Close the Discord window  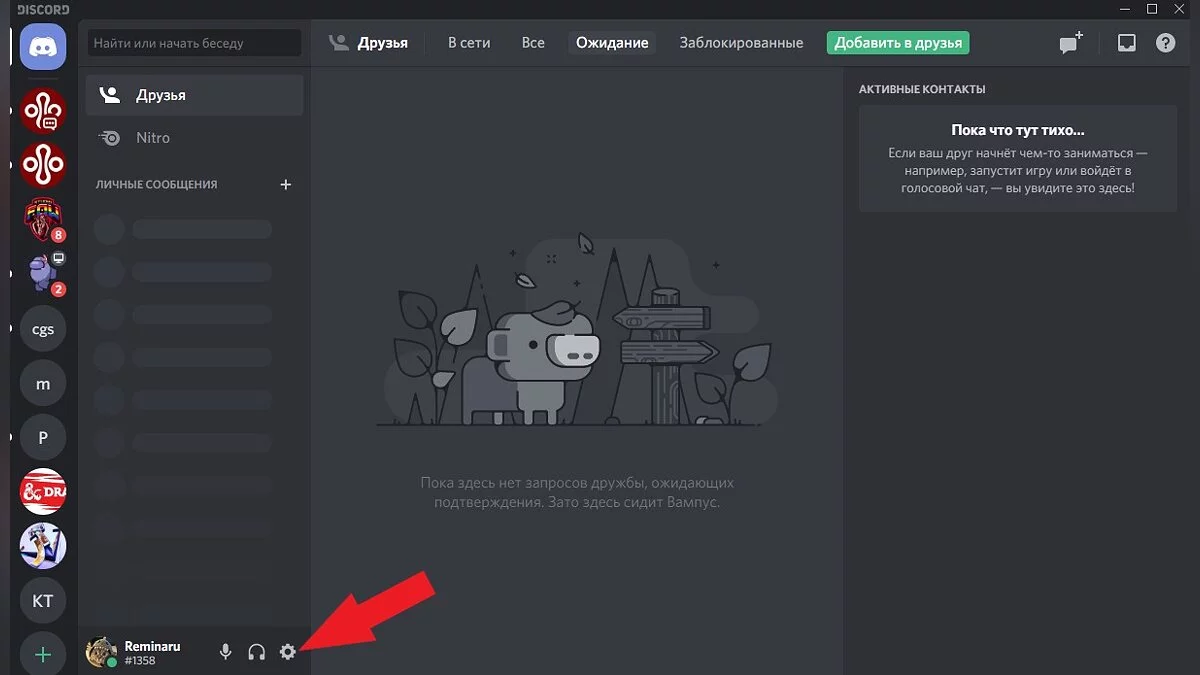(x=1180, y=9)
